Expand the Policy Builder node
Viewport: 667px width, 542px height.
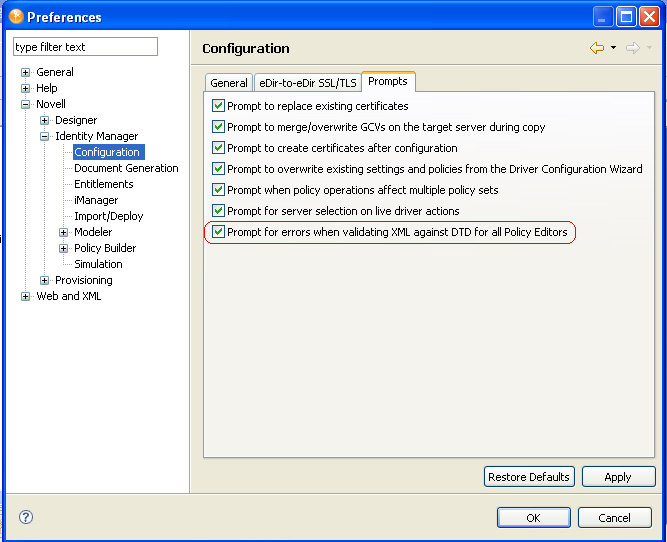(63, 248)
